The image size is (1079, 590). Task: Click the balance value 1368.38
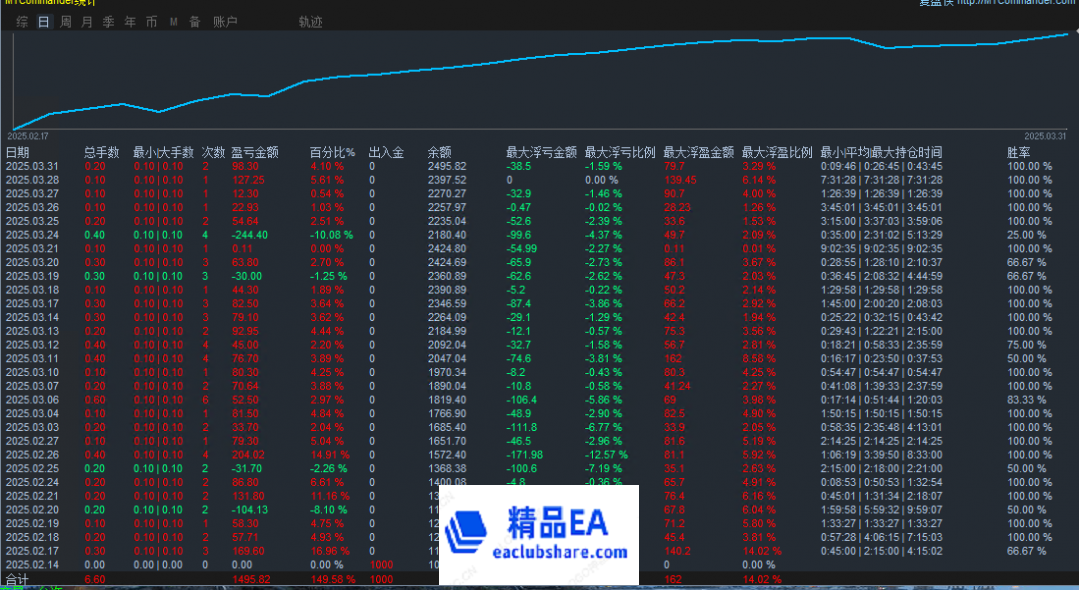coord(447,469)
